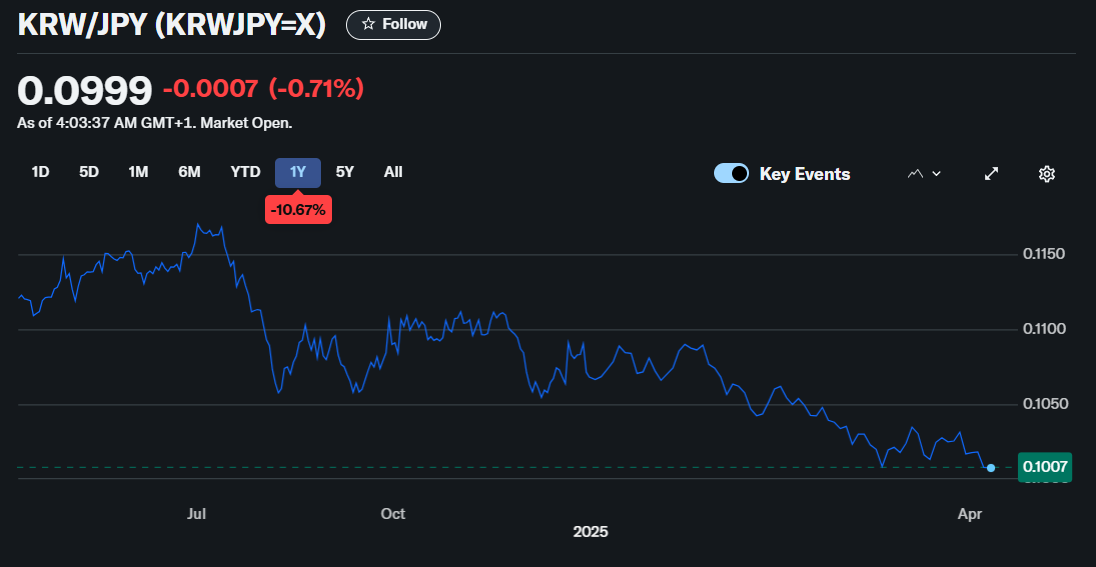The image size is (1096, 567).
Task: Select the 1D time range
Action: 40,172
